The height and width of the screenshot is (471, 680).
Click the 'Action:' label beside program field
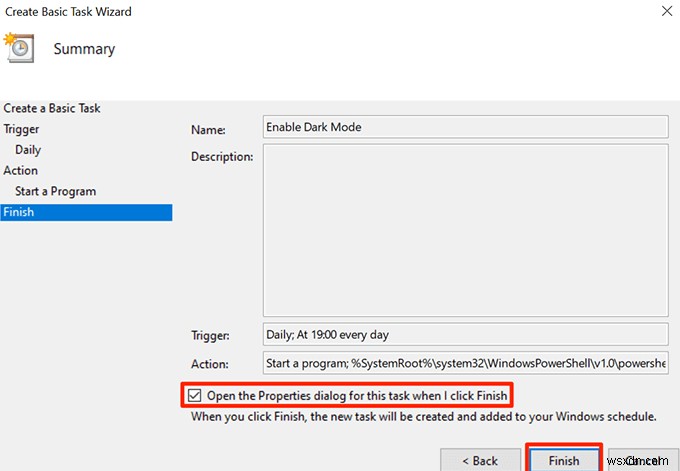(x=210, y=364)
